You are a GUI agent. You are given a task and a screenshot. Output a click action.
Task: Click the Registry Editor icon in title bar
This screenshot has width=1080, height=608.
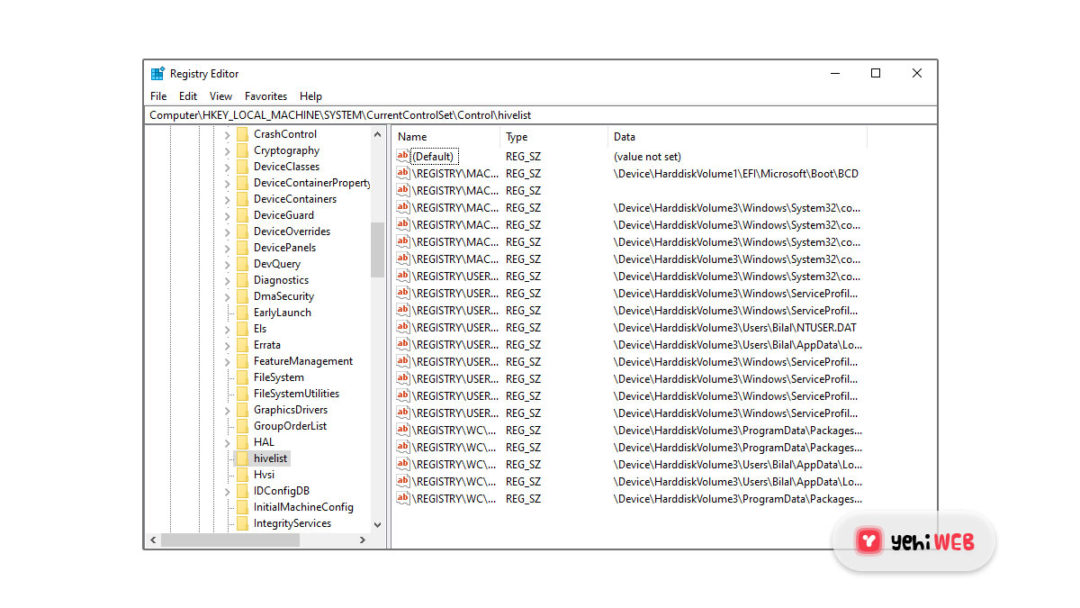(x=157, y=73)
